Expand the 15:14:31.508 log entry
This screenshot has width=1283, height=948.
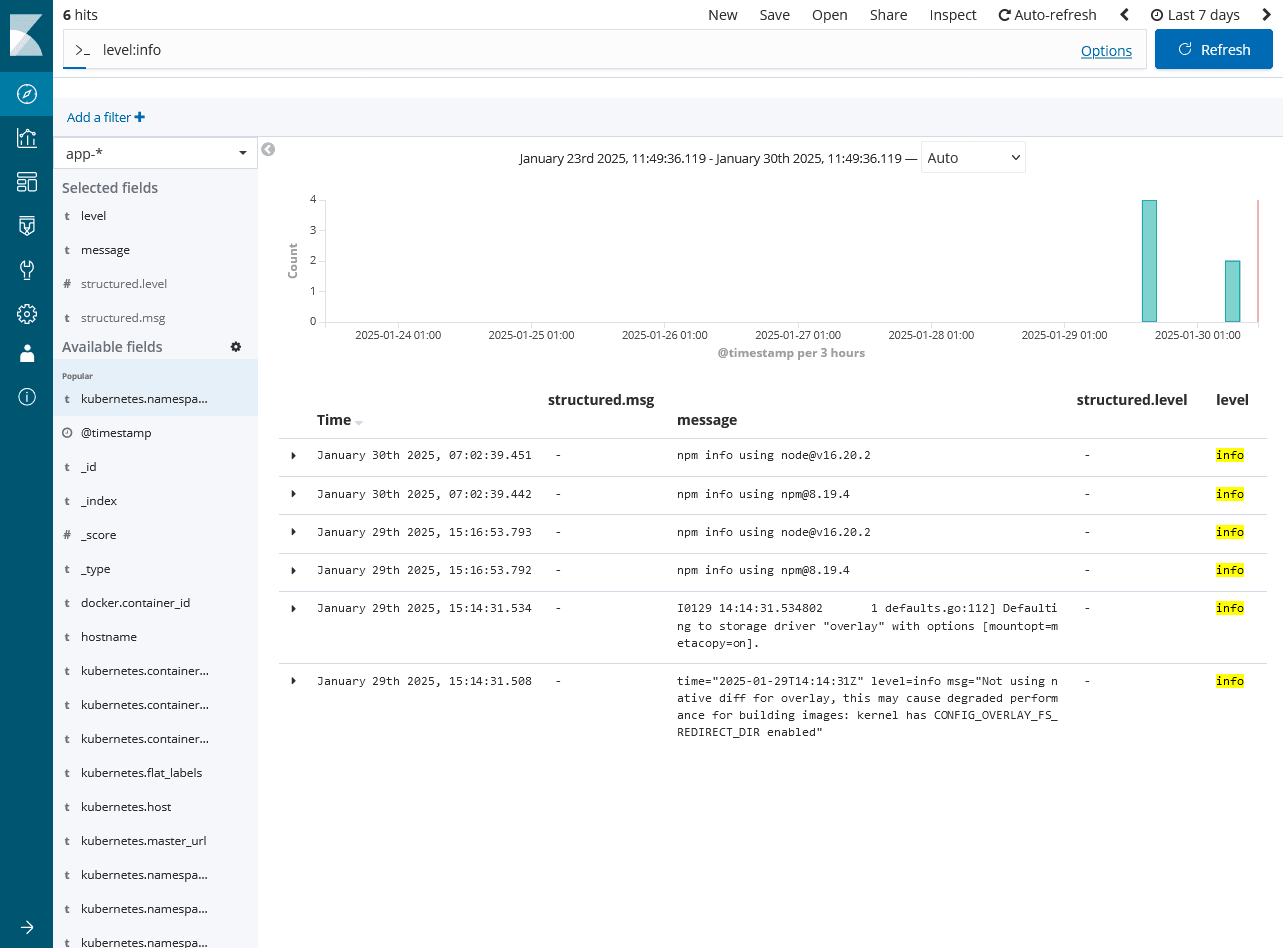pos(293,681)
